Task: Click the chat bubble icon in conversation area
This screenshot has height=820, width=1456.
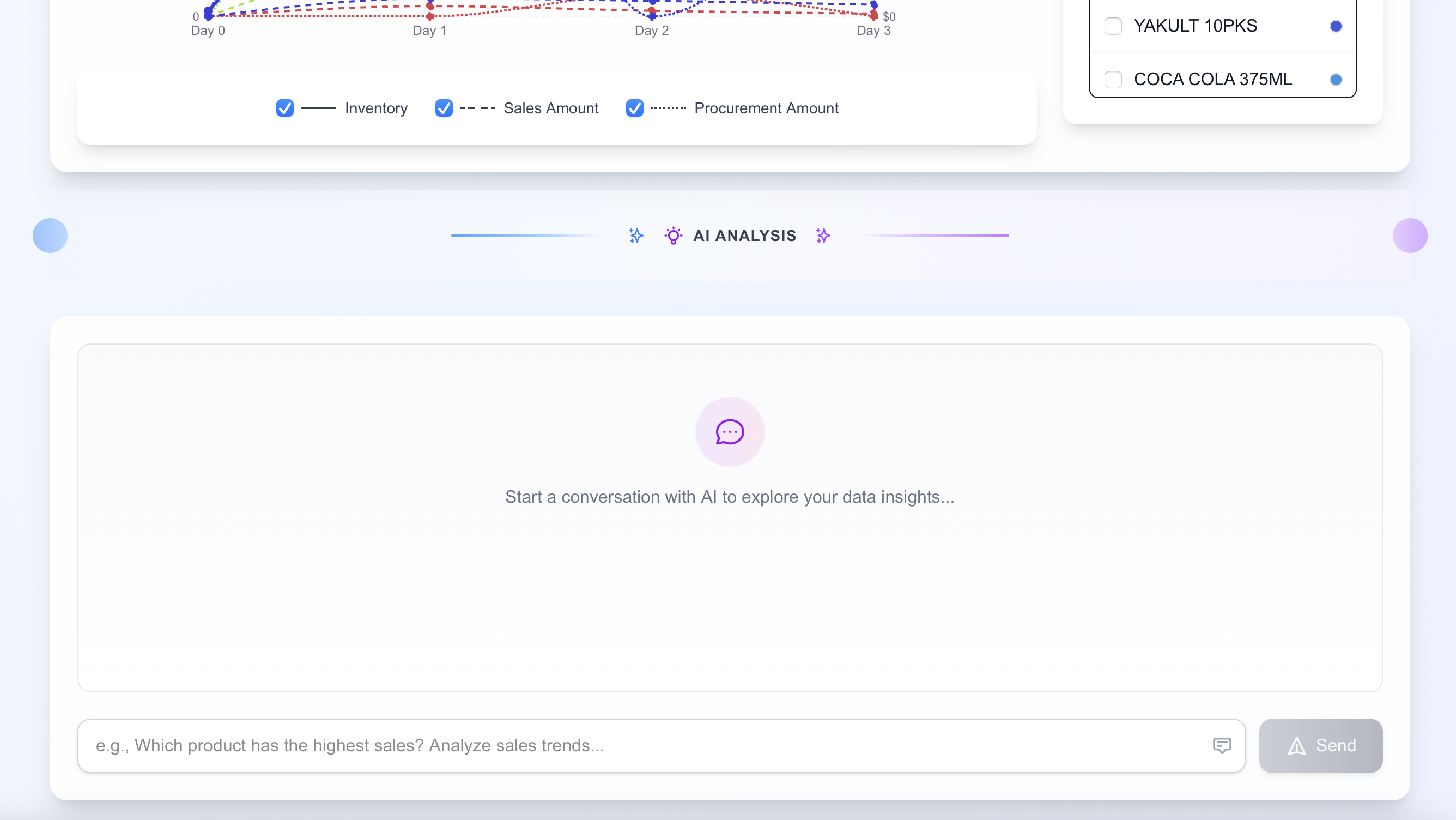Action: click(730, 432)
